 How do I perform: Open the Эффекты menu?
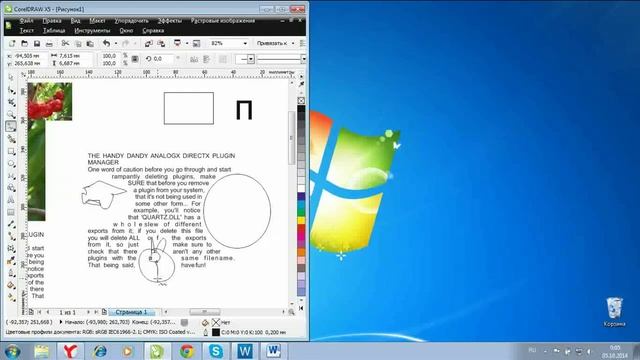(x=170, y=20)
